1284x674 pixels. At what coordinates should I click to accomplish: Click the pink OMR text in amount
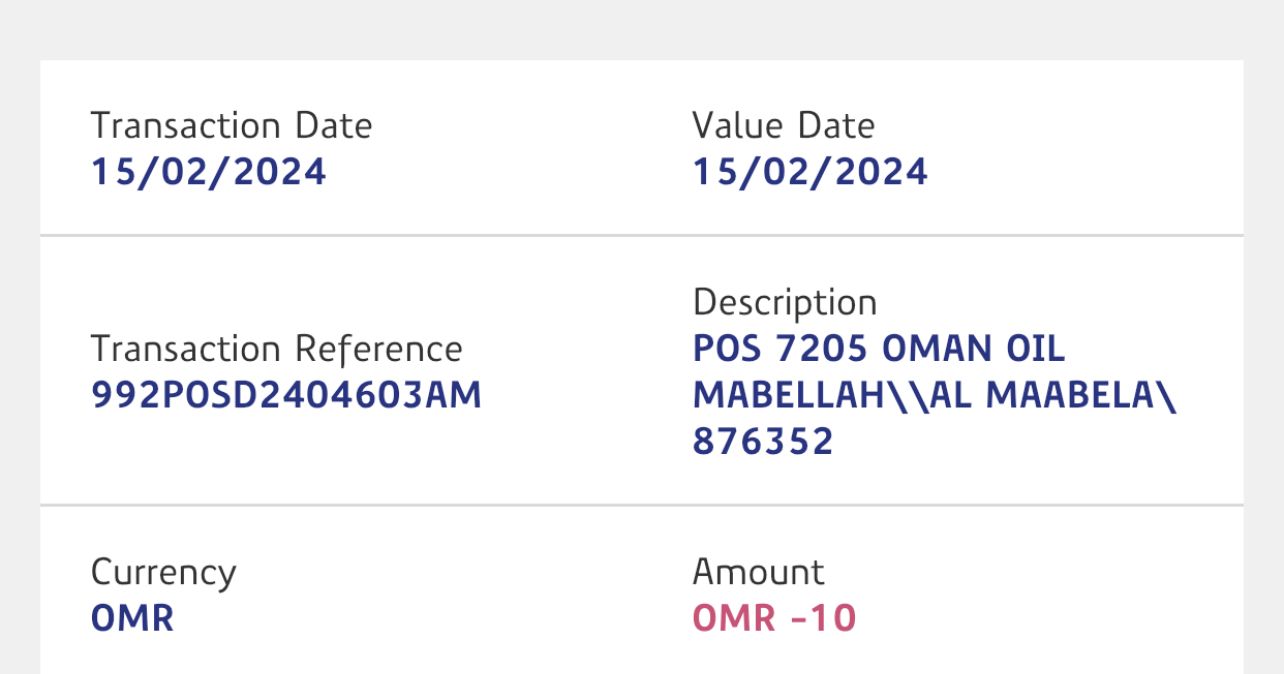click(x=734, y=618)
